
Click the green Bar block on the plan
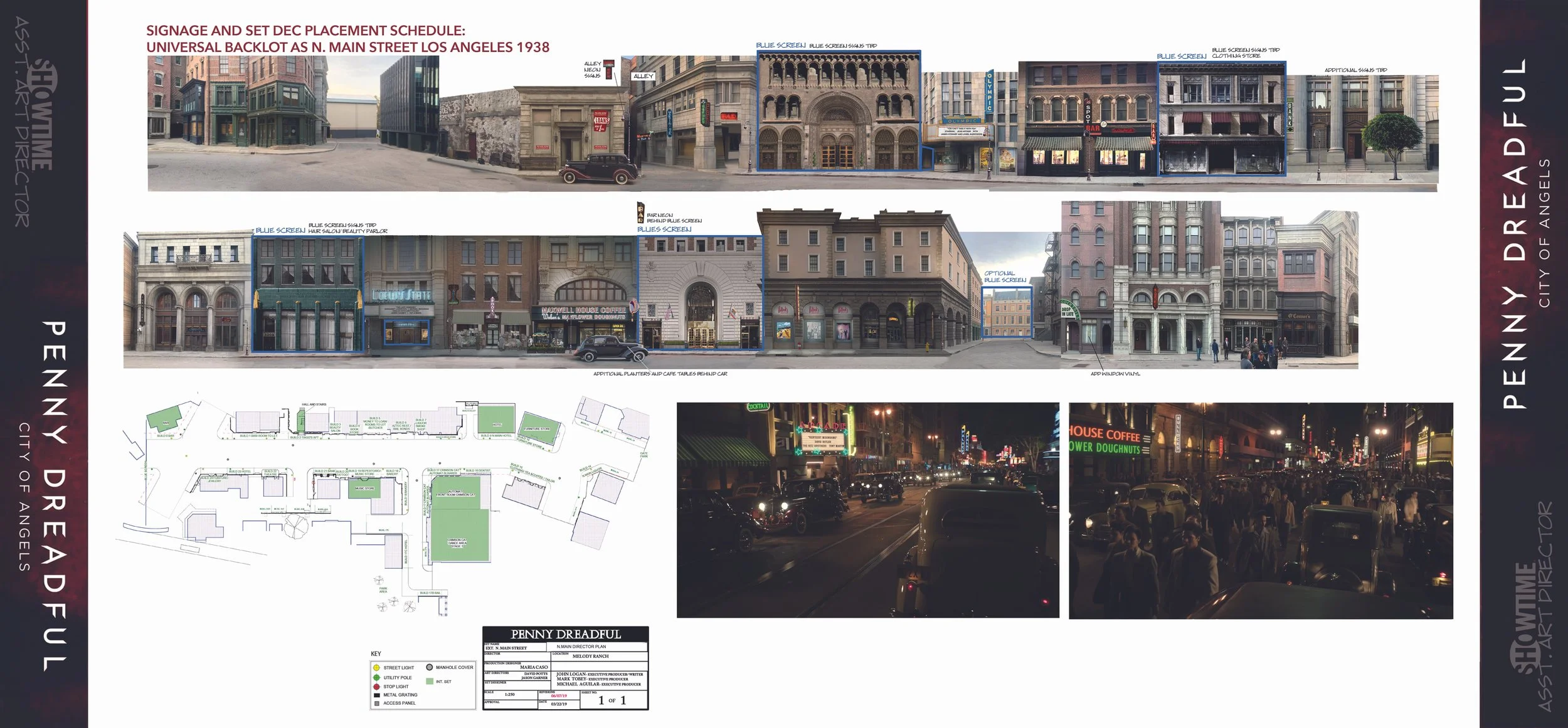pos(164,418)
